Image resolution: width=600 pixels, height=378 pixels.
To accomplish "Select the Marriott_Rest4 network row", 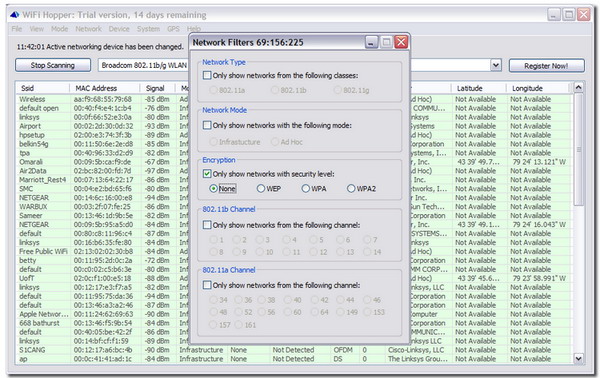I will [294, 180].
